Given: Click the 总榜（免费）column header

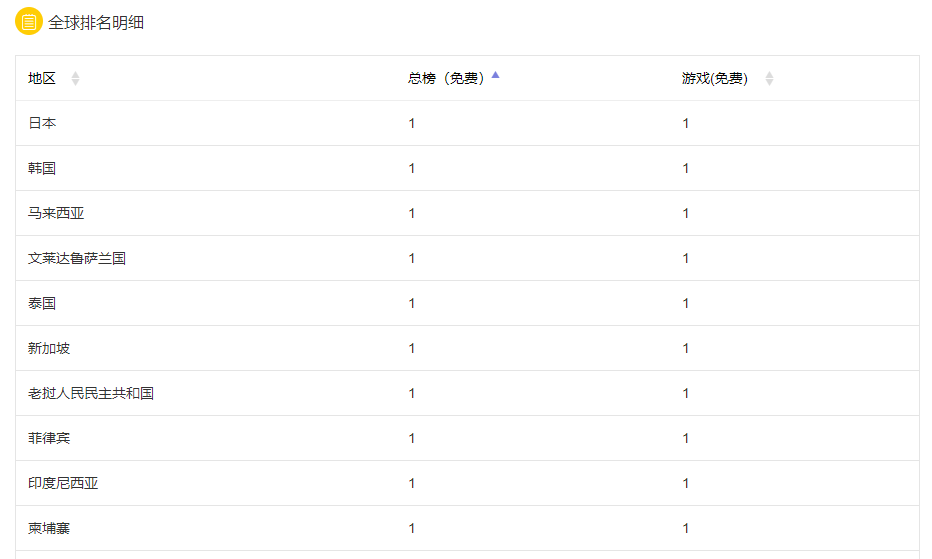Looking at the screenshot, I should tap(446, 79).
